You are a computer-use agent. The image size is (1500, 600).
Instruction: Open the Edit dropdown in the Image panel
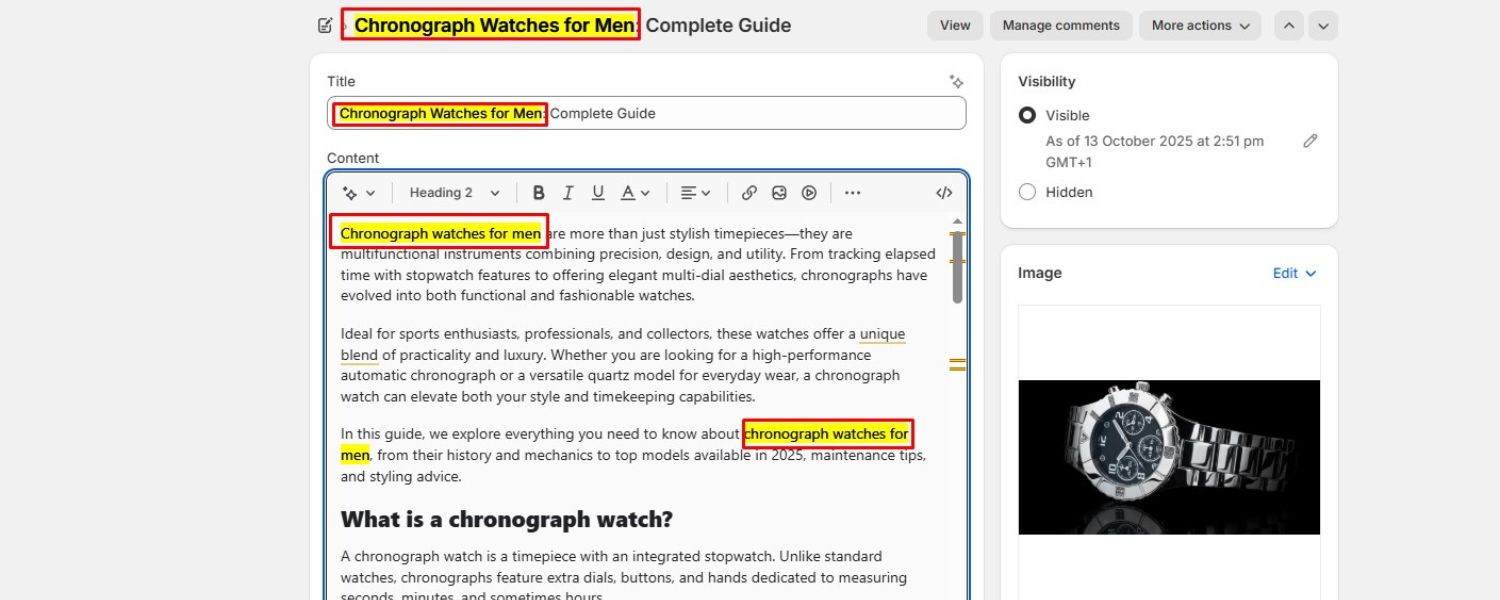pyautogui.click(x=1293, y=272)
